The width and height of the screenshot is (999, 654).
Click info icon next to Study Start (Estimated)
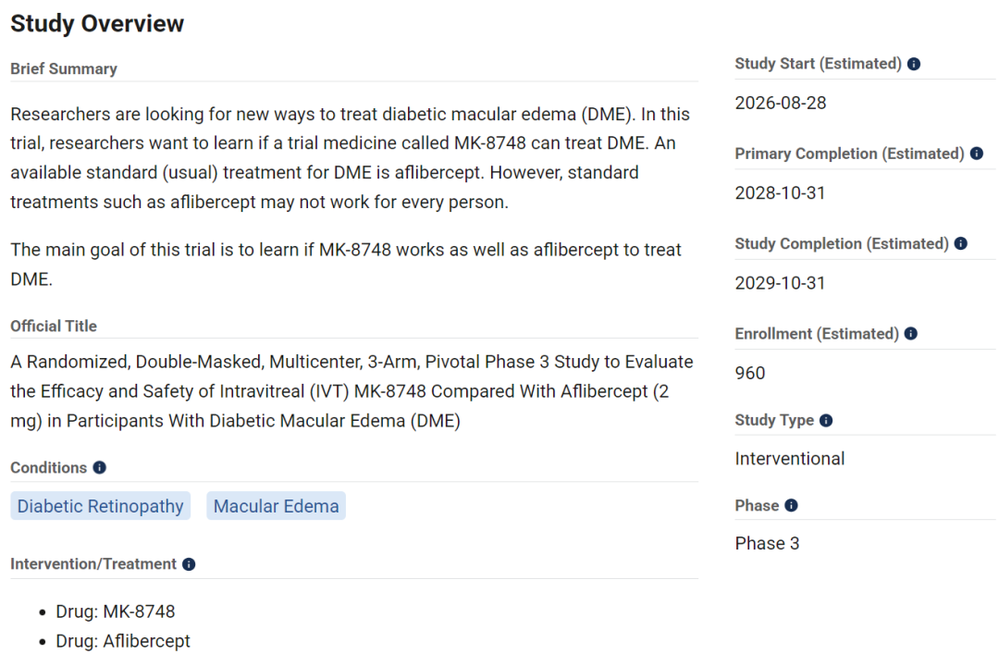tap(914, 64)
